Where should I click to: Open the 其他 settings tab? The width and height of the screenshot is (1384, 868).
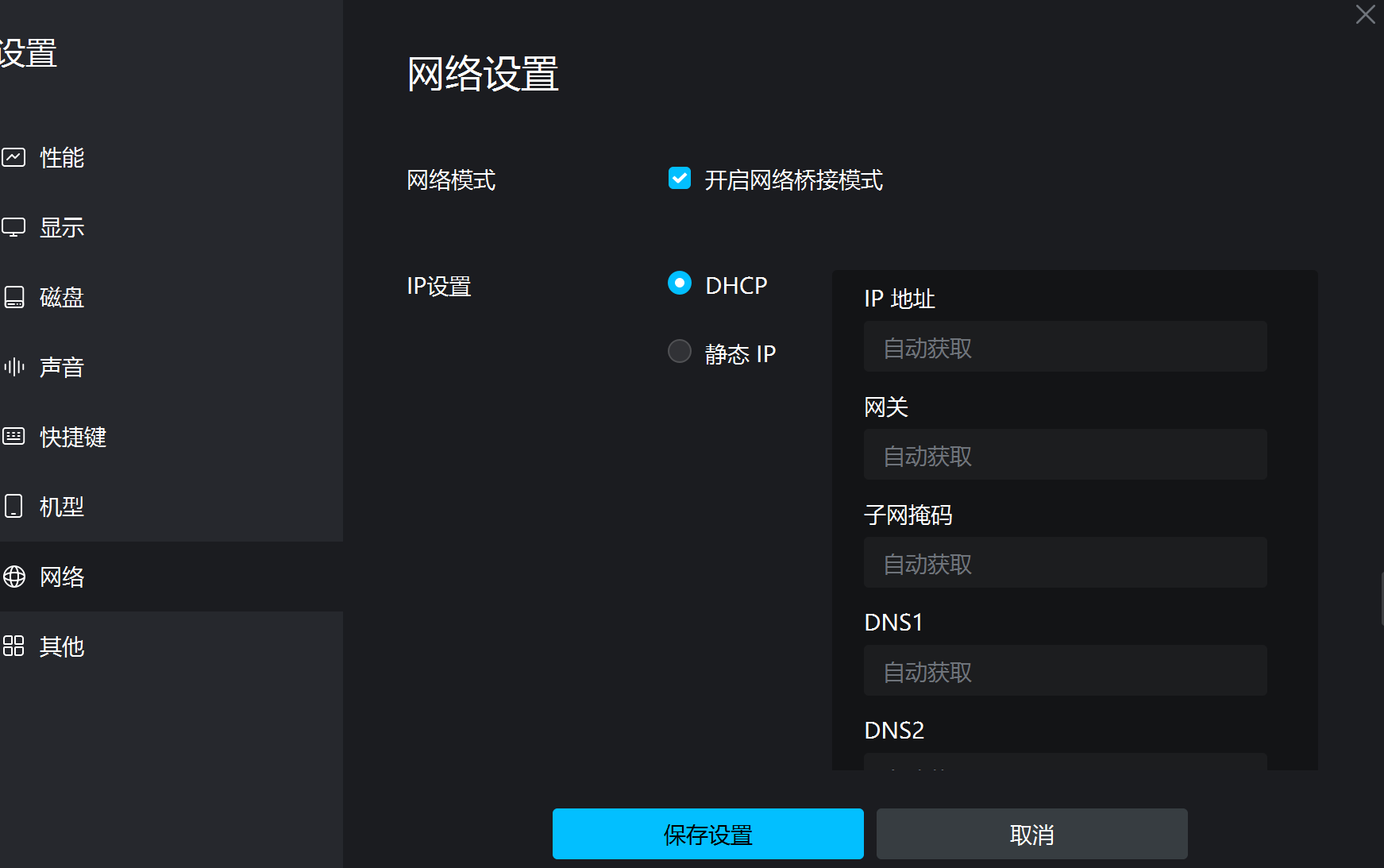tap(172, 646)
